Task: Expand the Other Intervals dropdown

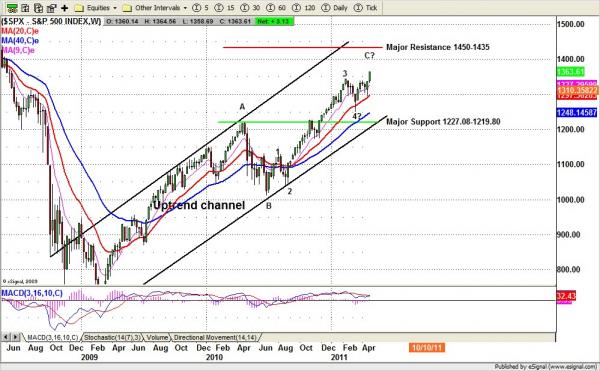Action: point(185,8)
